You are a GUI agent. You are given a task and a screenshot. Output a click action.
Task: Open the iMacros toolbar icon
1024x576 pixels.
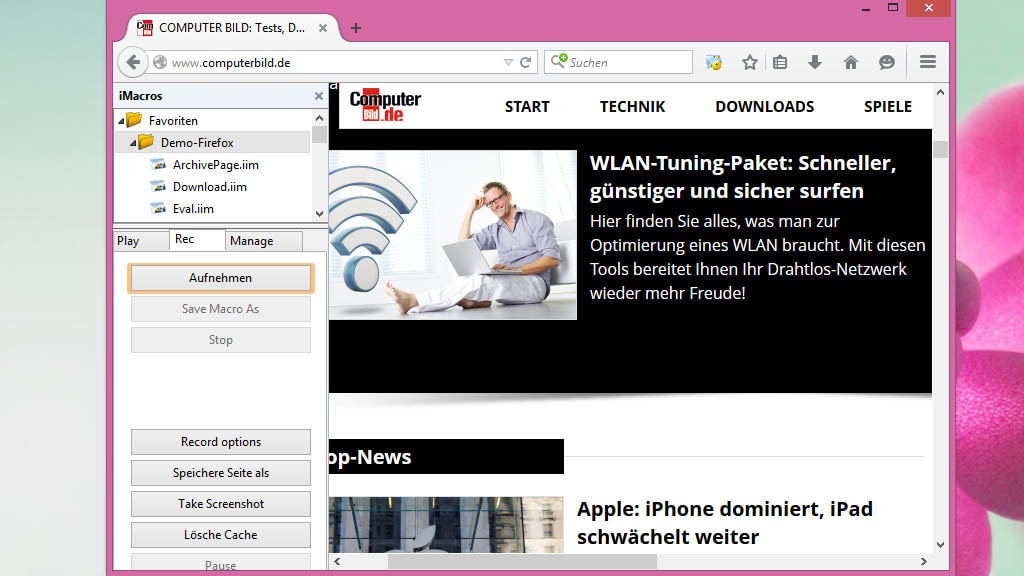[714, 63]
